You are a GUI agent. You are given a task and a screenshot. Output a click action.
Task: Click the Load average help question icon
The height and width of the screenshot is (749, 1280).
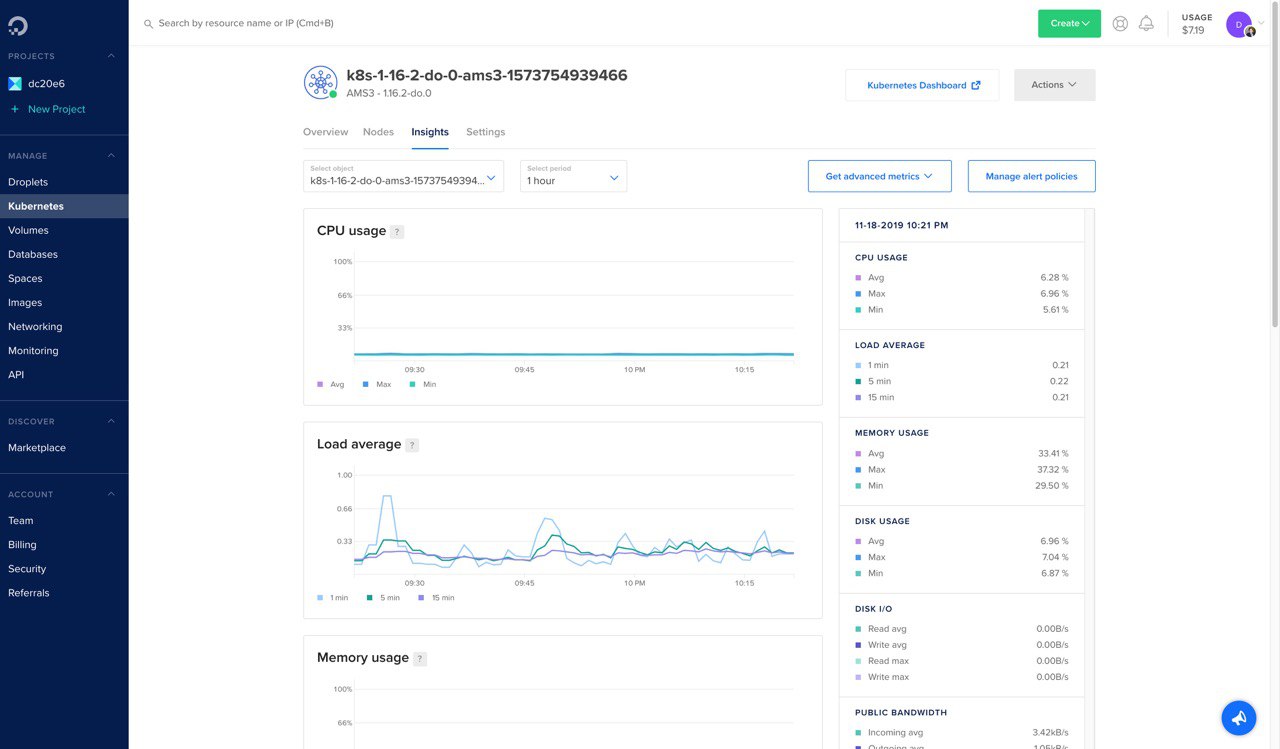pyautogui.click(x=412, y=445)
